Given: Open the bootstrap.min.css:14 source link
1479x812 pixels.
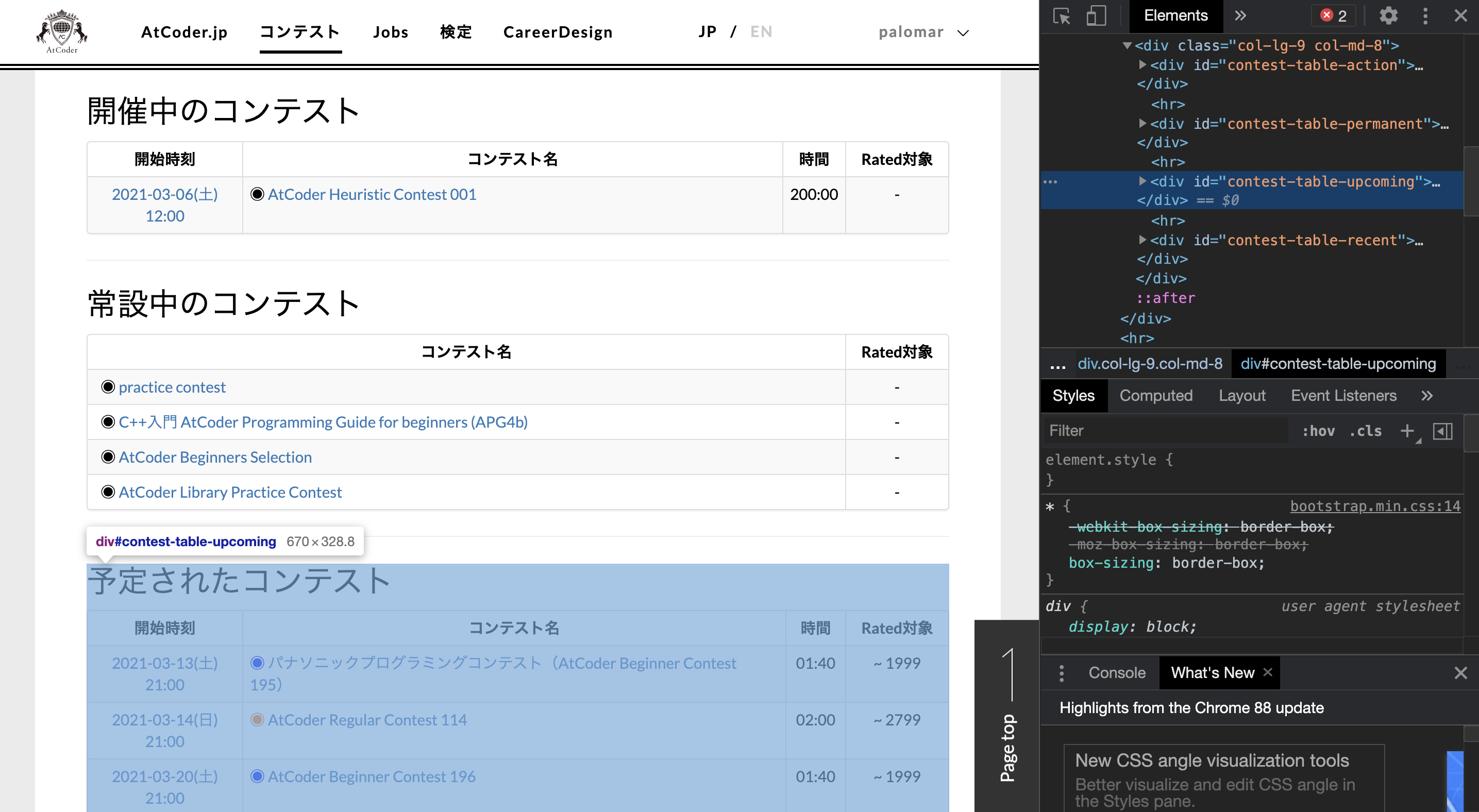Looking at the screenshot, I should point(1374,506).
